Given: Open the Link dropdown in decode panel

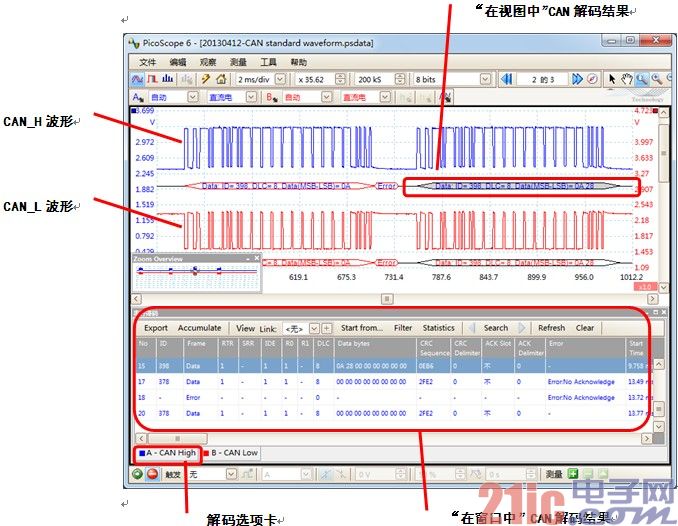Looking at the screenshot, I should click(x=314, y=328).
